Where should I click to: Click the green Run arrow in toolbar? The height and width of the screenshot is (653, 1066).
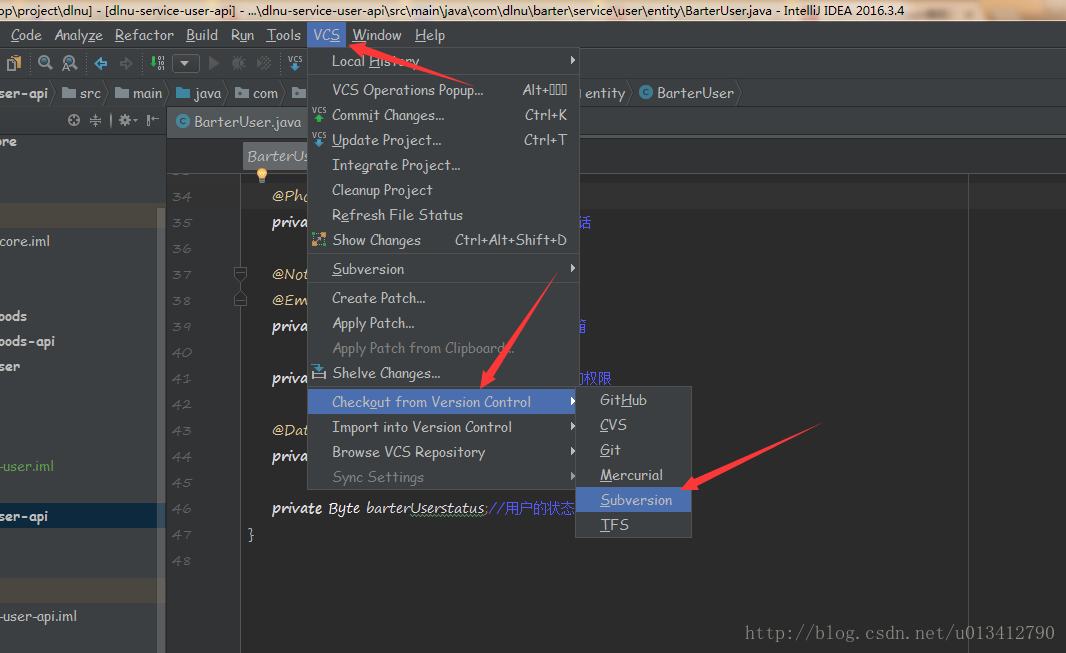pyautogui.click(x=212, y=62)
